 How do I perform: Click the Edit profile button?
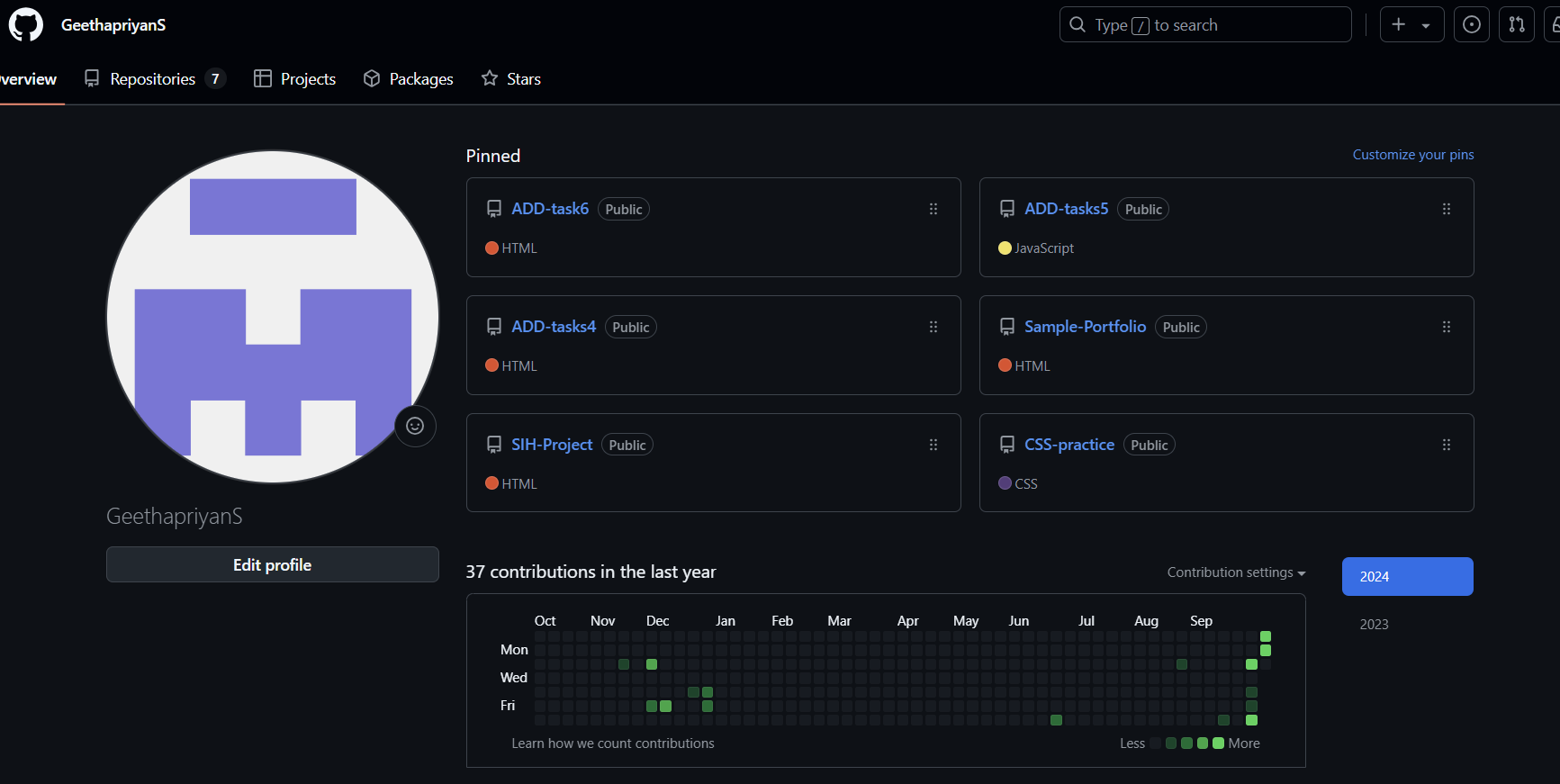point(273,564)
